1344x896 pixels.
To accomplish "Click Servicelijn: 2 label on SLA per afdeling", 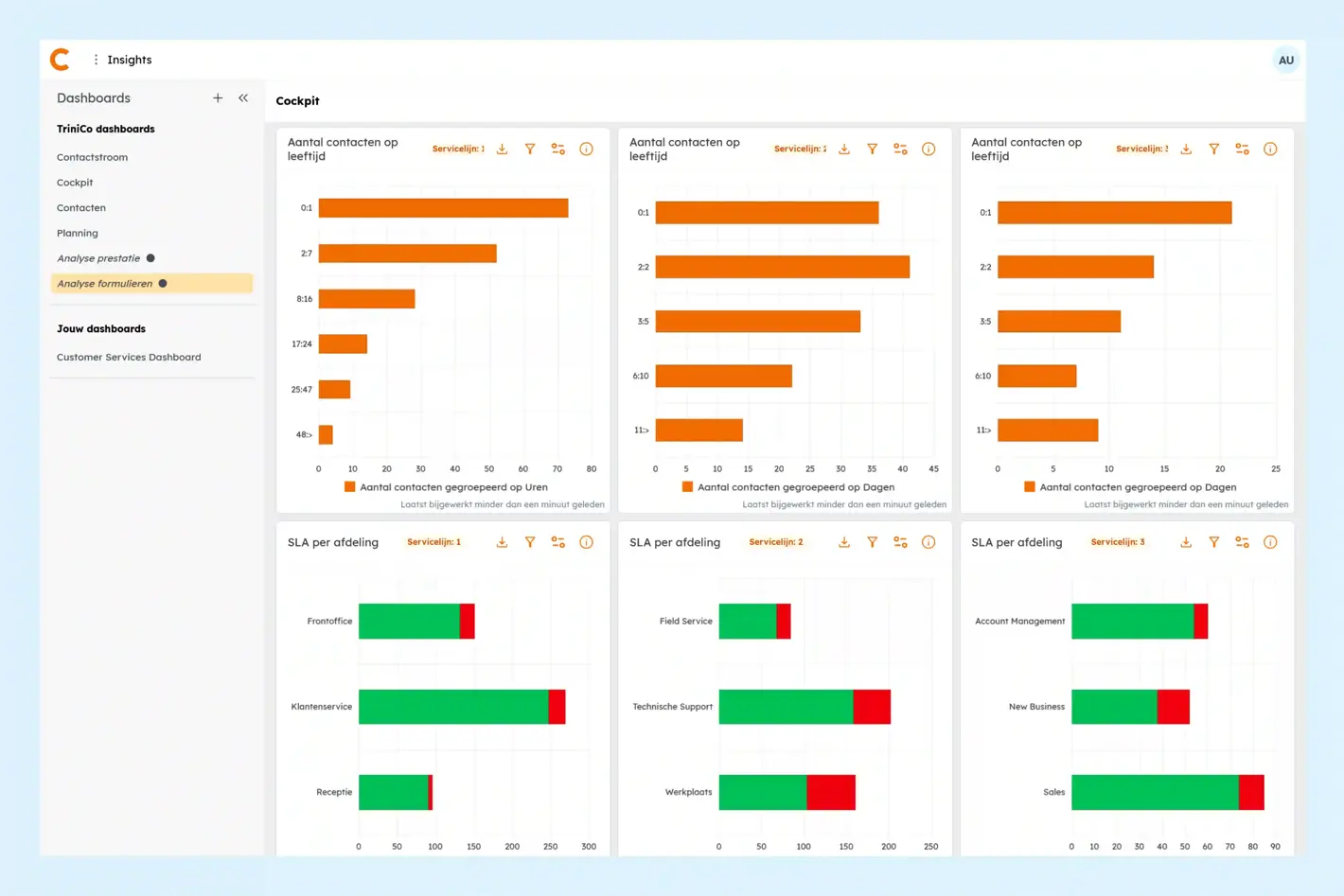I will point(776,543).
